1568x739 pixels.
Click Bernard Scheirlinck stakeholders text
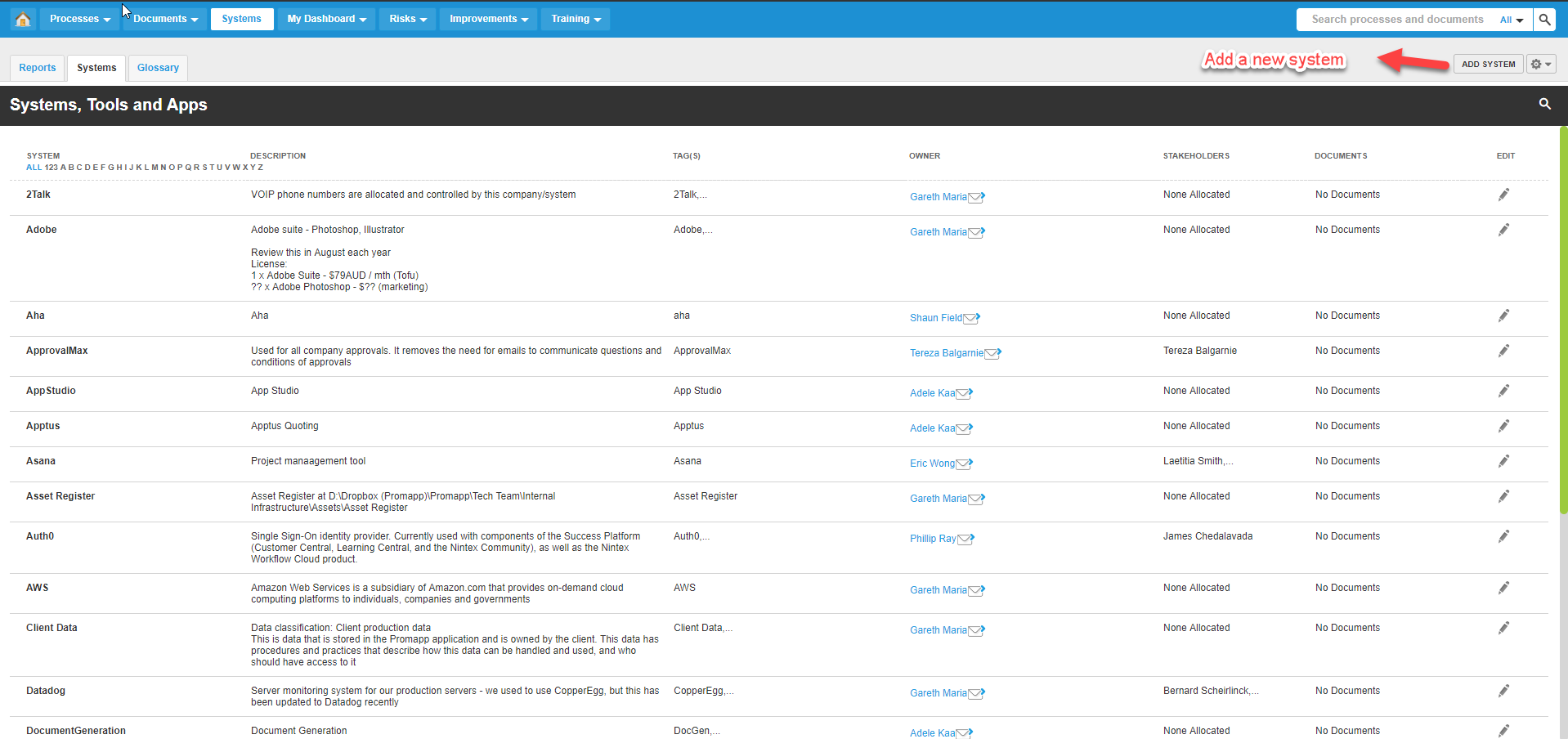[1211, 691]
